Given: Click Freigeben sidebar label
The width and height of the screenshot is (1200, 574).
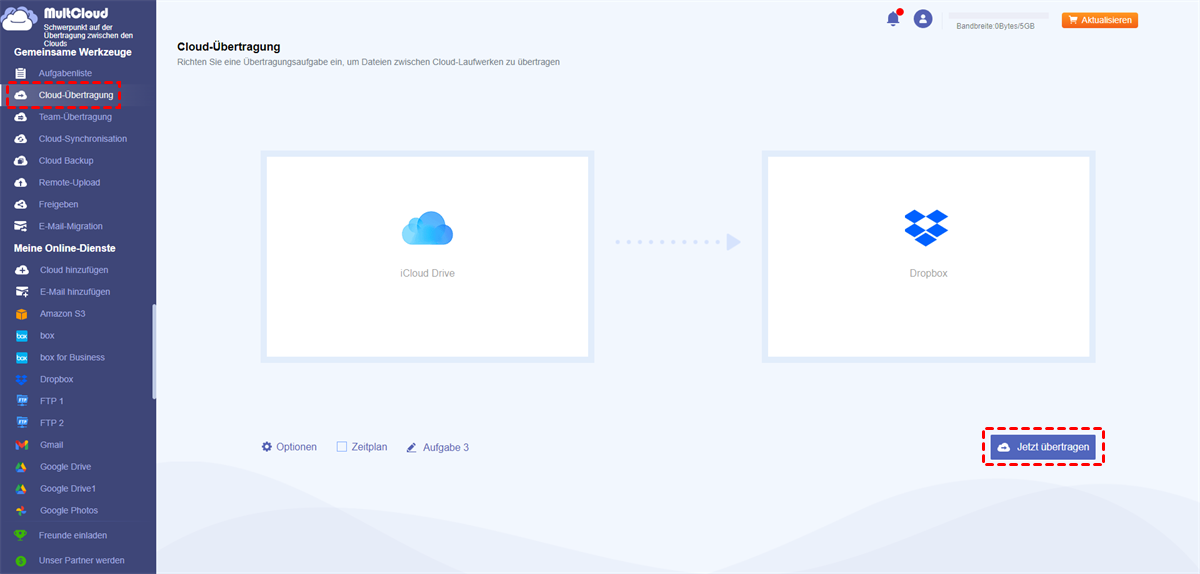Looking at the screenshot, I should (x=58, y=205).
